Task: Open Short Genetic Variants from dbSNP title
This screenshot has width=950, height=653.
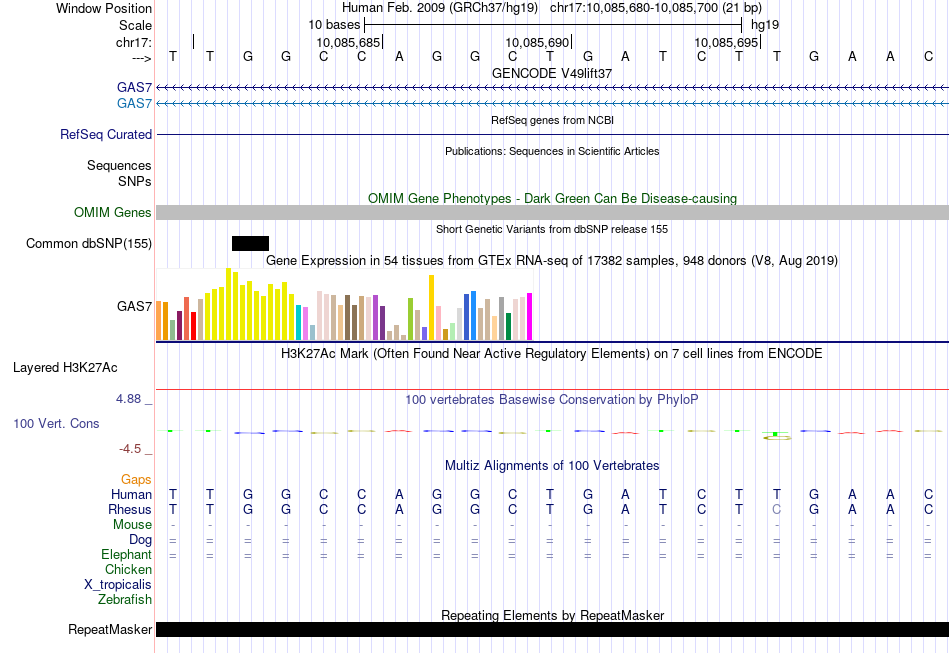Action: point(552,229)
